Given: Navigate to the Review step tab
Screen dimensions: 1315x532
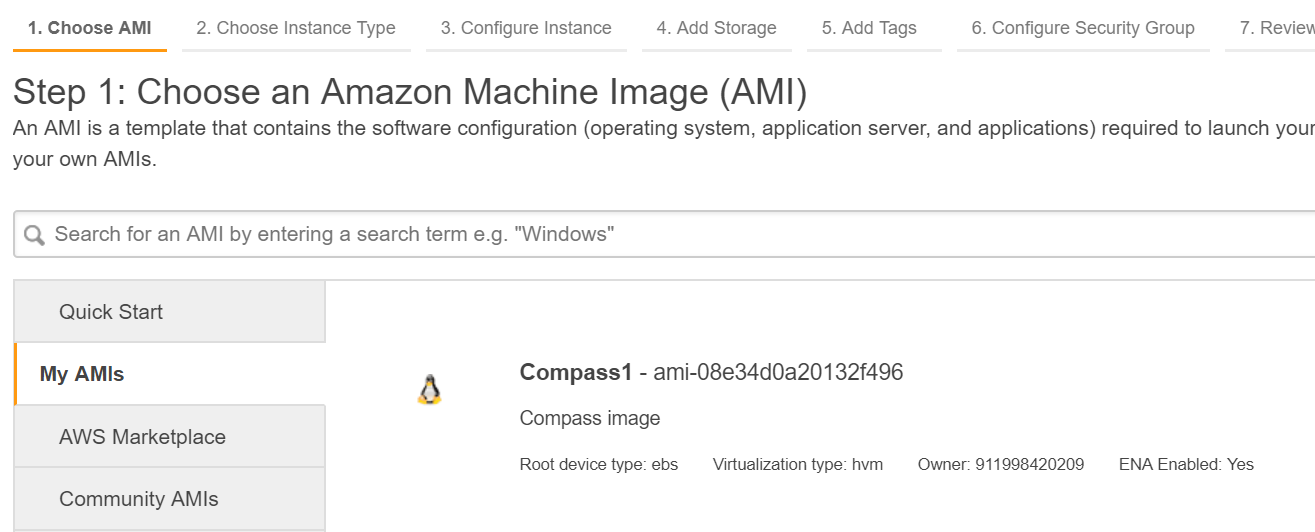Looking at the screenshot, I should pos(1275,28).
